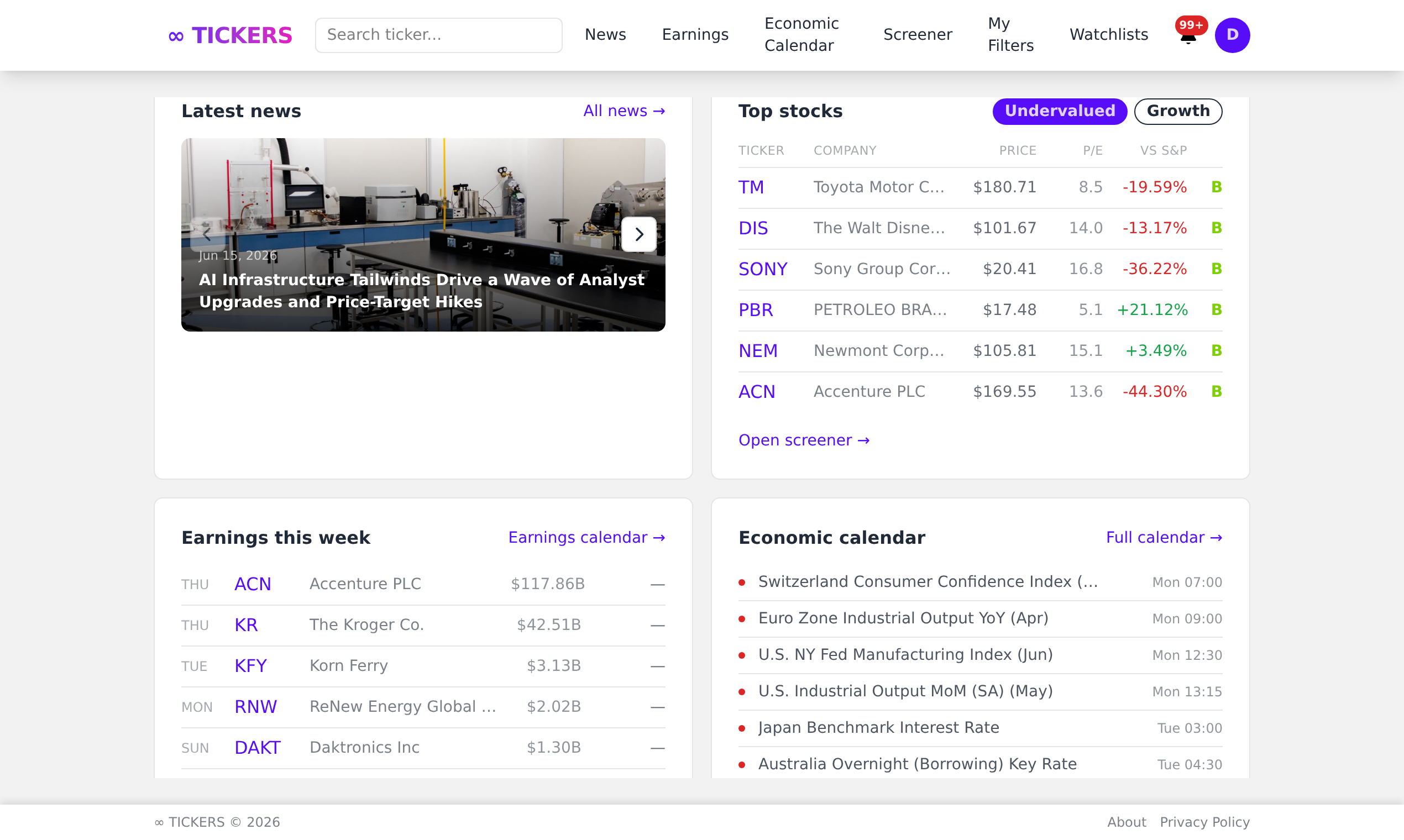
Task: Click the AI Infrastructure Tailwinds headline
Action: pos(421,291)
